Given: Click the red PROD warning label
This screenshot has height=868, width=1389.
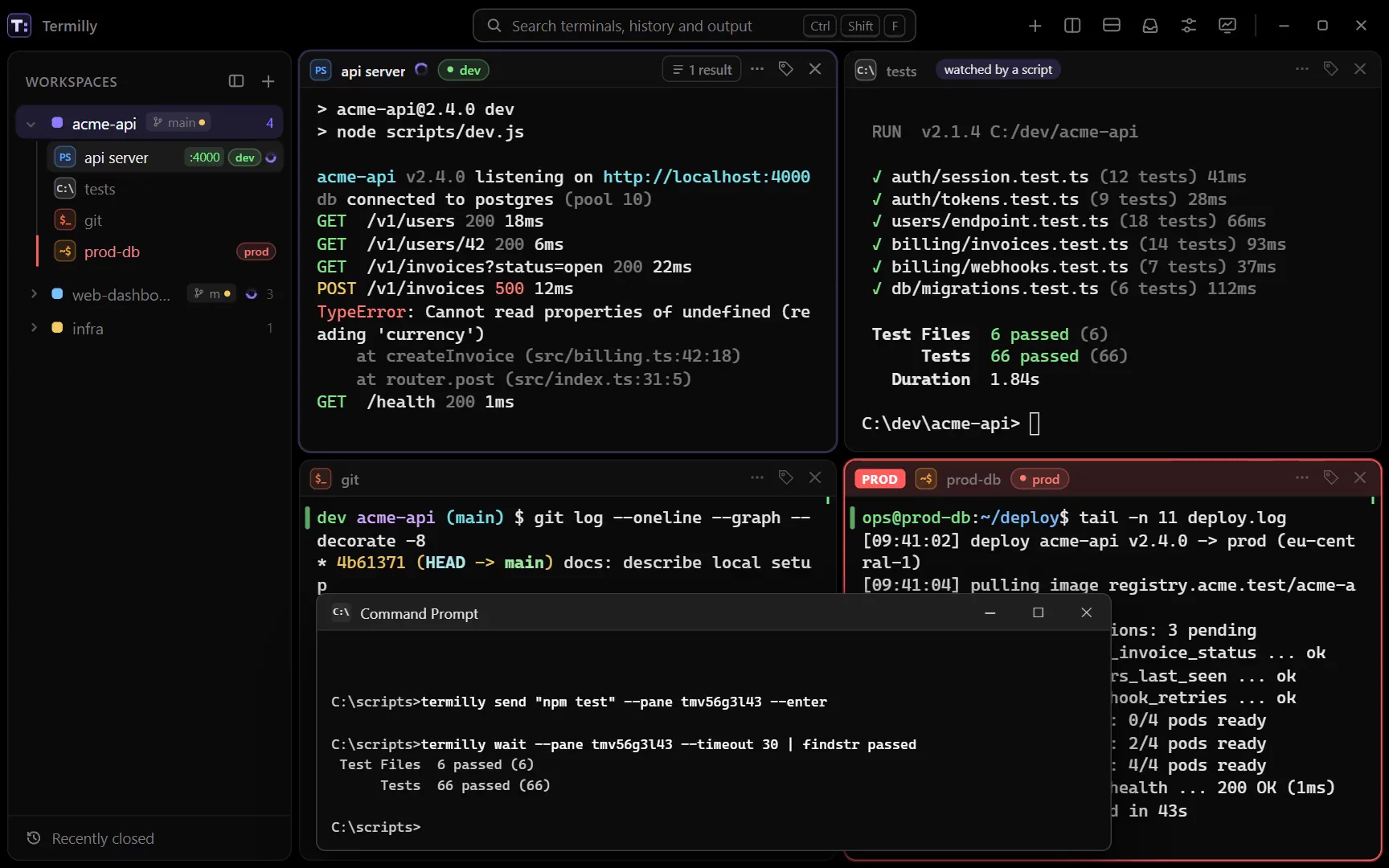Looking at the screenshot, I should [879, 479].
